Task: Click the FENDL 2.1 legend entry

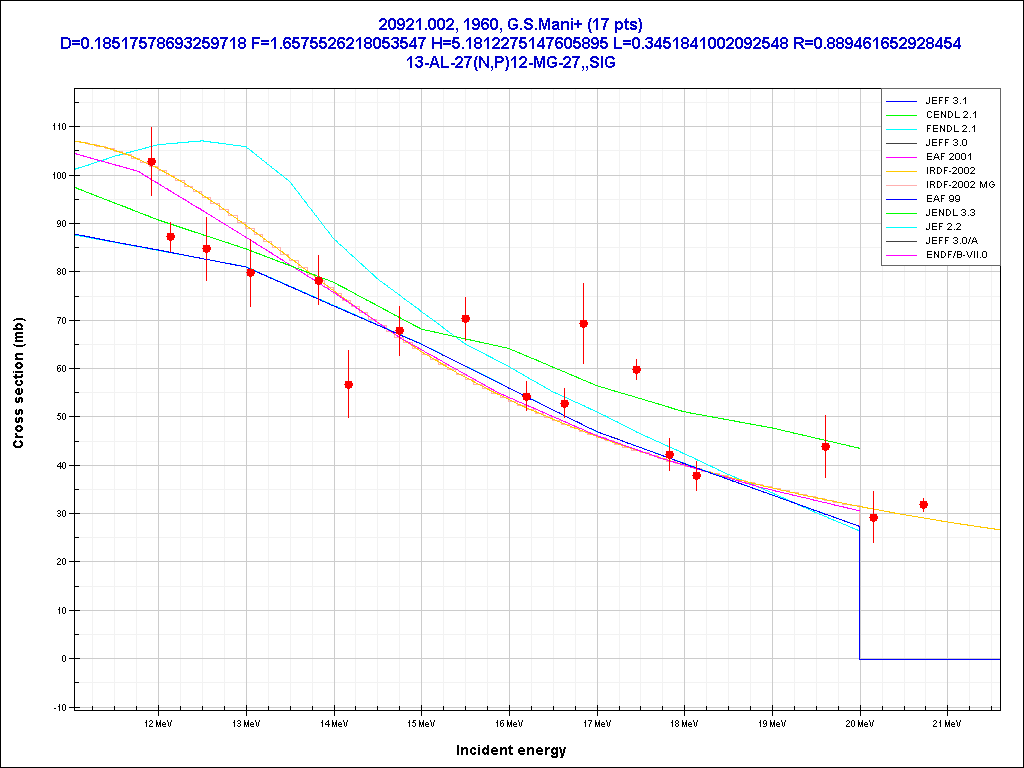Action: [950, 129]
